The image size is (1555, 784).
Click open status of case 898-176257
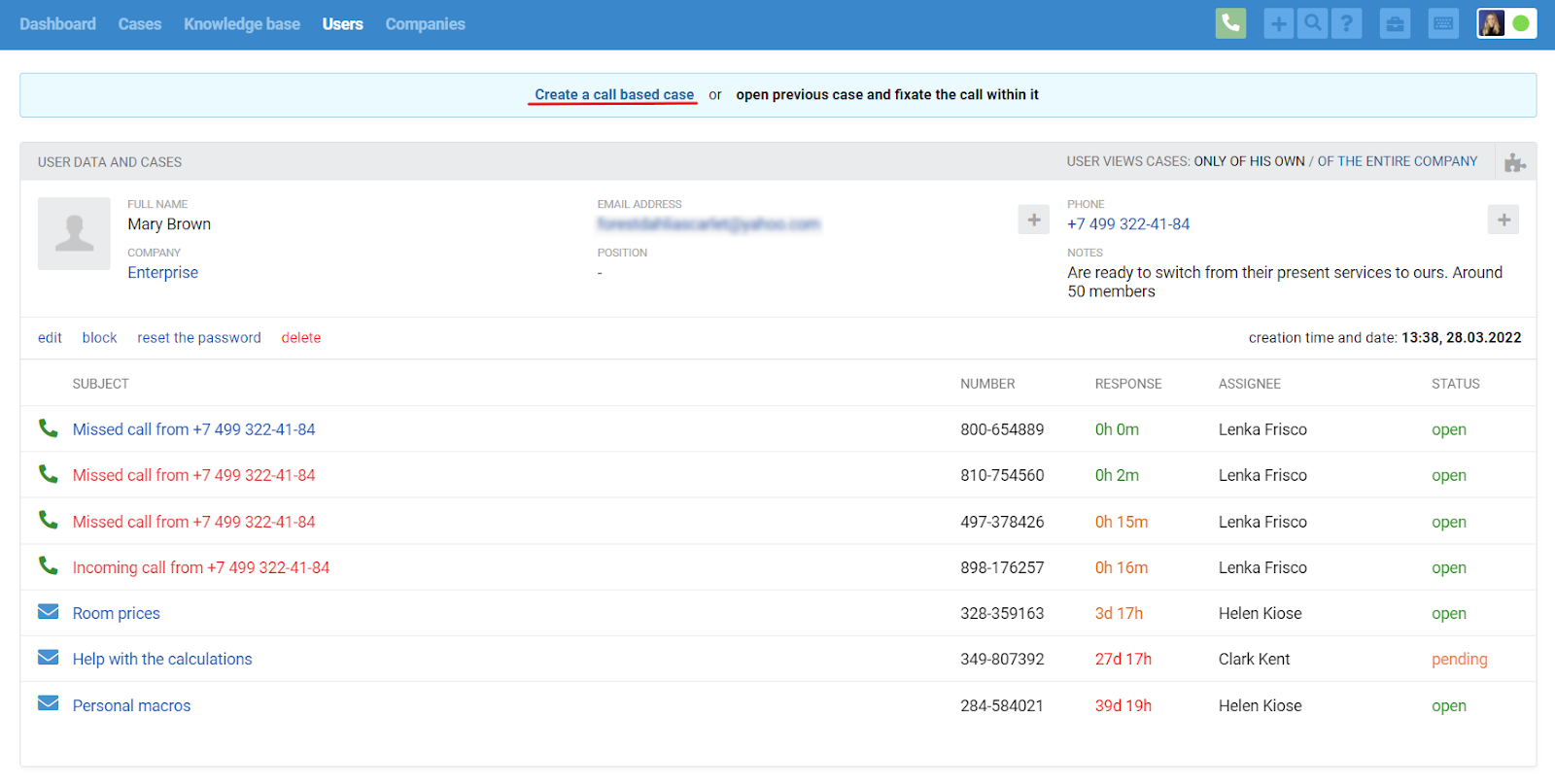pyautogui.click(x=1449, y=567)
